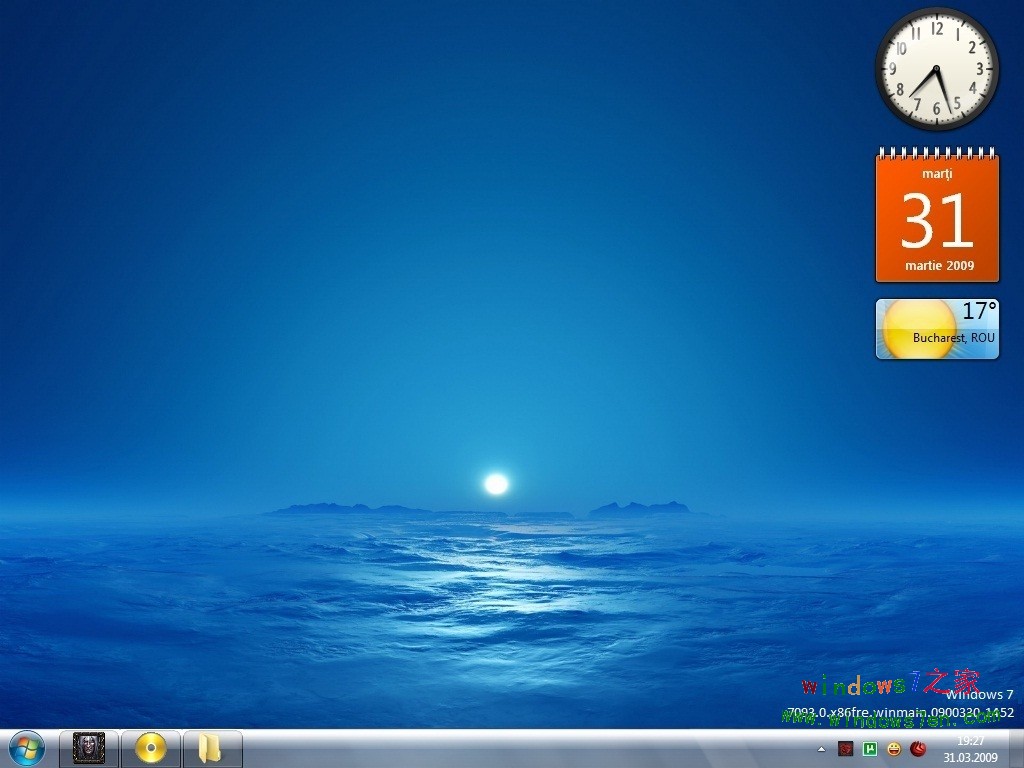Click Show Desktop at taskbar's far right

(1018, 750)
